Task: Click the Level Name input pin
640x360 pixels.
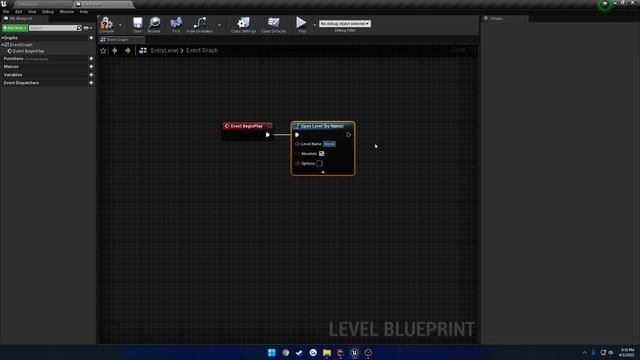Action: pyautogui.click(x=297, y=144)
